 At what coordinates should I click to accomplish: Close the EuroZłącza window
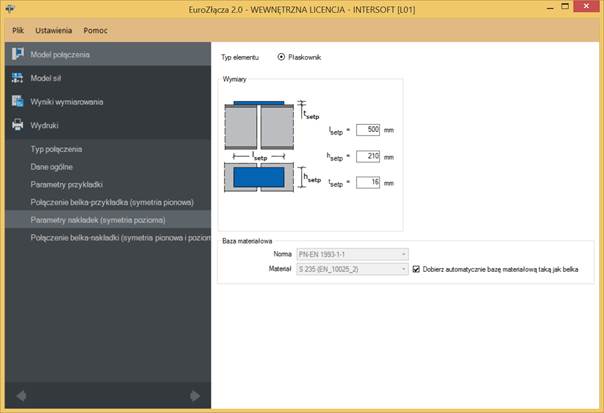click(586, 6)
